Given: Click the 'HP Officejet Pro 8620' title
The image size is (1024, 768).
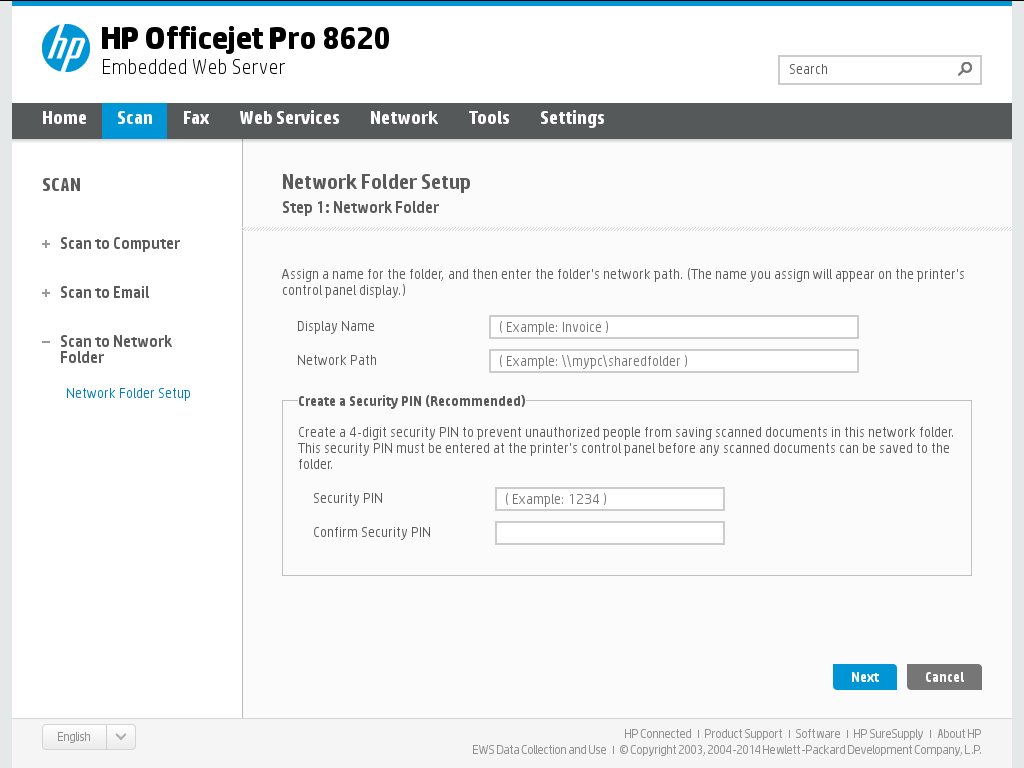Looking at the screenshot, I should 245,39.
